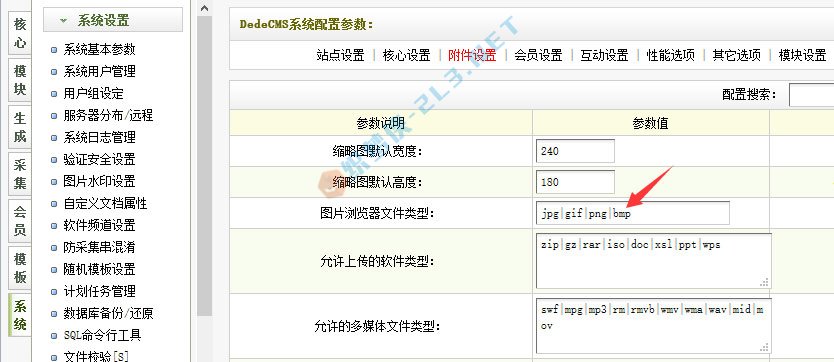Open the 采集 vertical tab
Viewport: 834px width, 362px height.
click(x=20, y=174)
